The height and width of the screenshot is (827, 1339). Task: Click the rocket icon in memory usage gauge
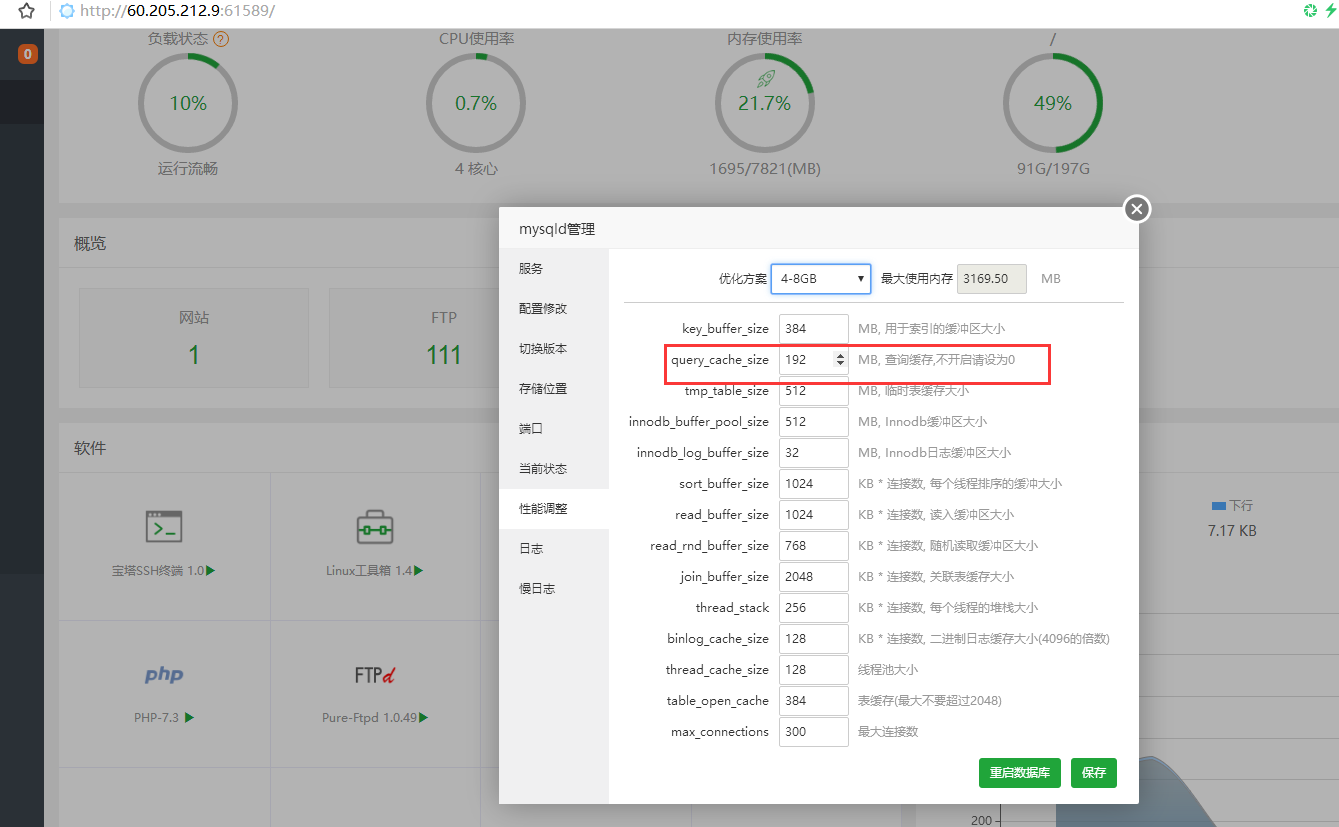pos(765,78)
